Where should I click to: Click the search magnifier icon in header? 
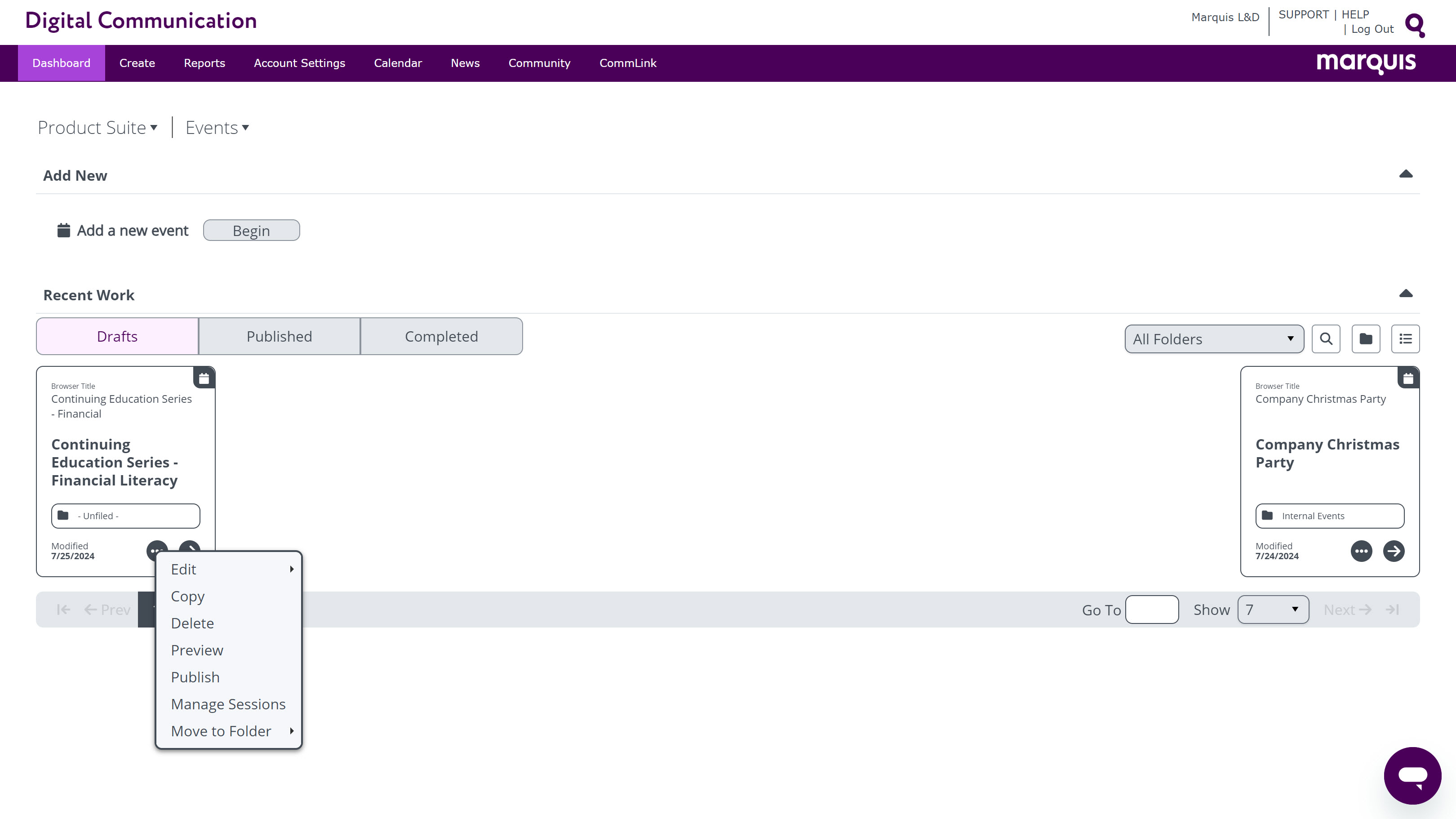(x=1415, y=25)
